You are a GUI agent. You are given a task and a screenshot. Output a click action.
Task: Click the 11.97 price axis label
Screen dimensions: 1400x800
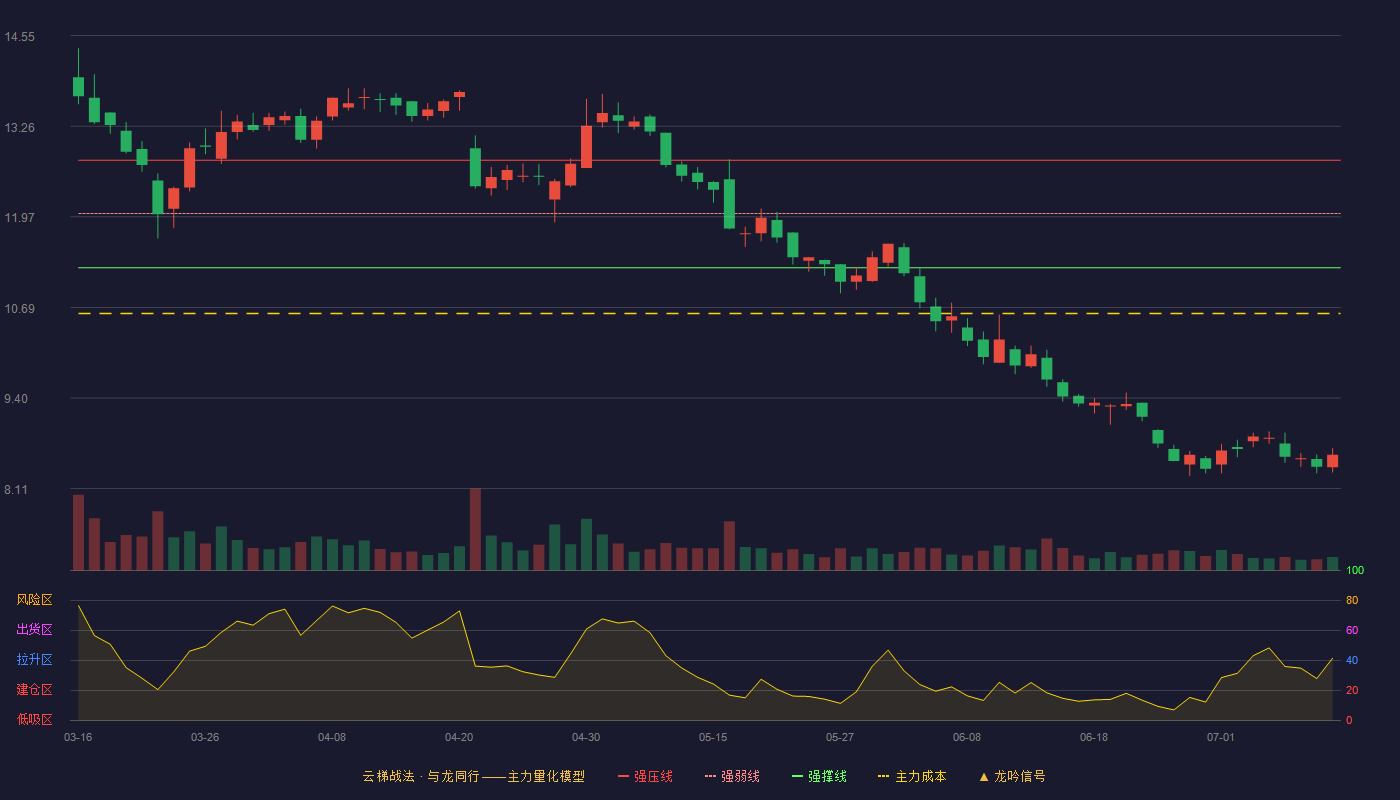(20, 217)
